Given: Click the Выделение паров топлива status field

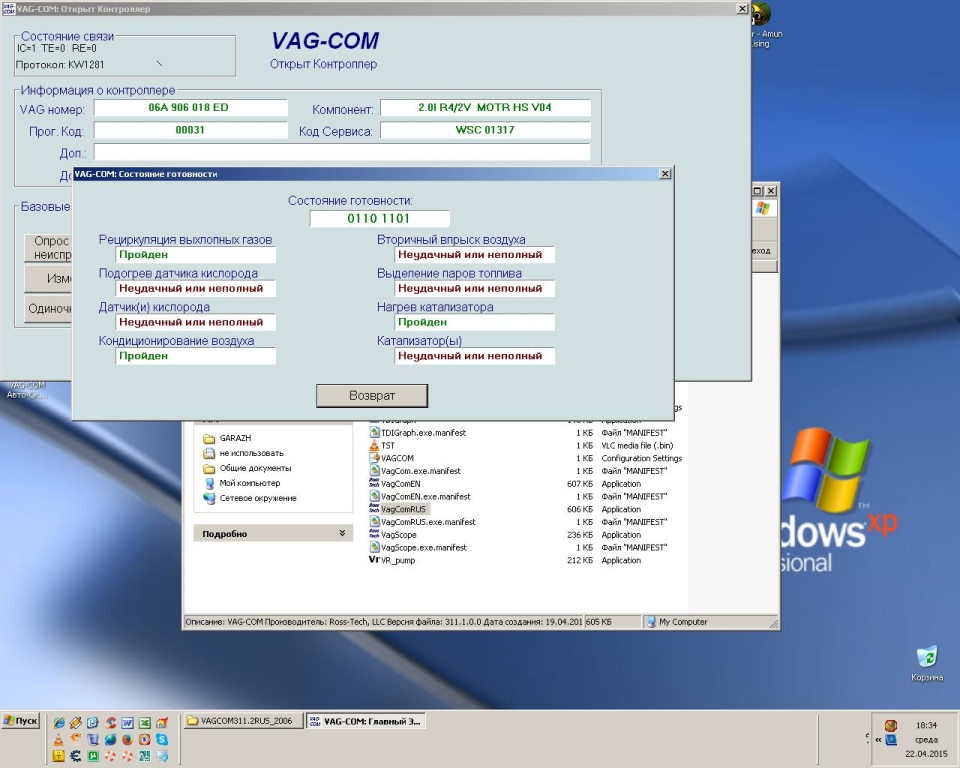Looking at the screenshot, I should (474, 288).
